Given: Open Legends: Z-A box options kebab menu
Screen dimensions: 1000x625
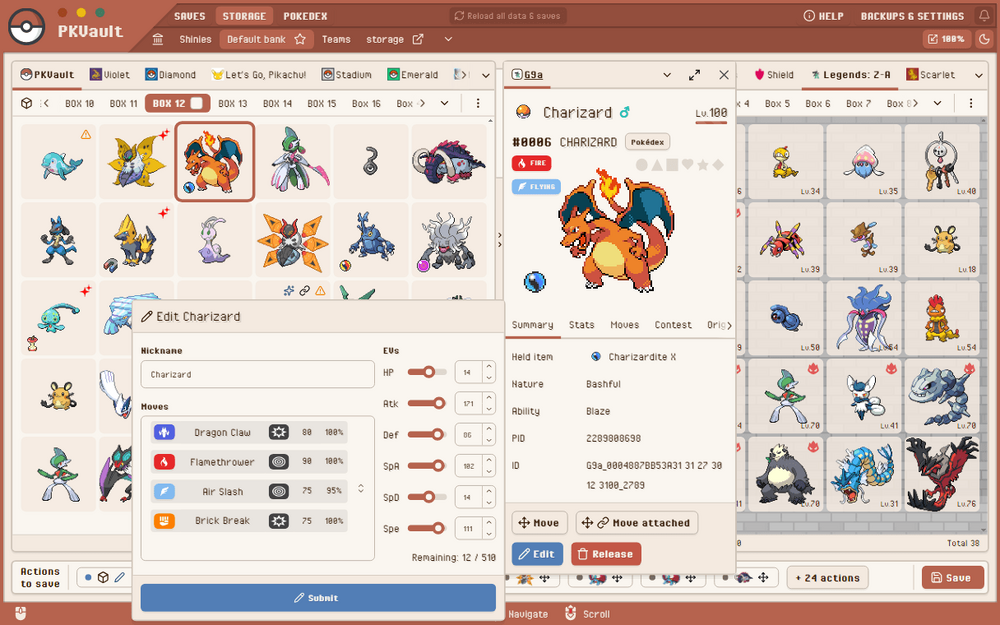Looking at the screenshot, I should (x=971, y=103).
